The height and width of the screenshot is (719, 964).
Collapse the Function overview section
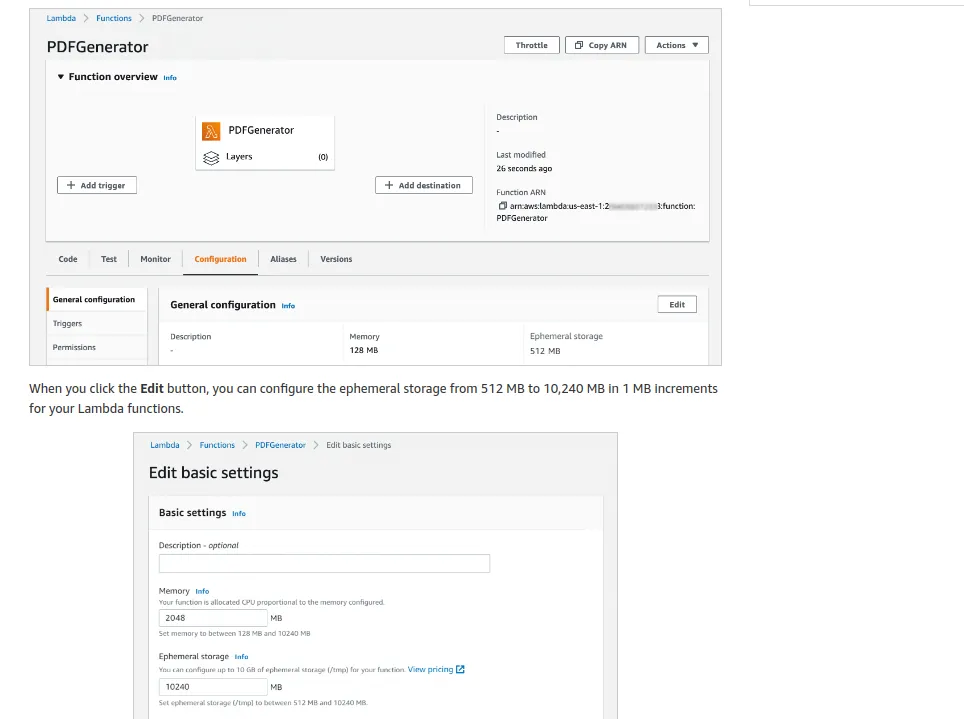click(x=61, y=77)
